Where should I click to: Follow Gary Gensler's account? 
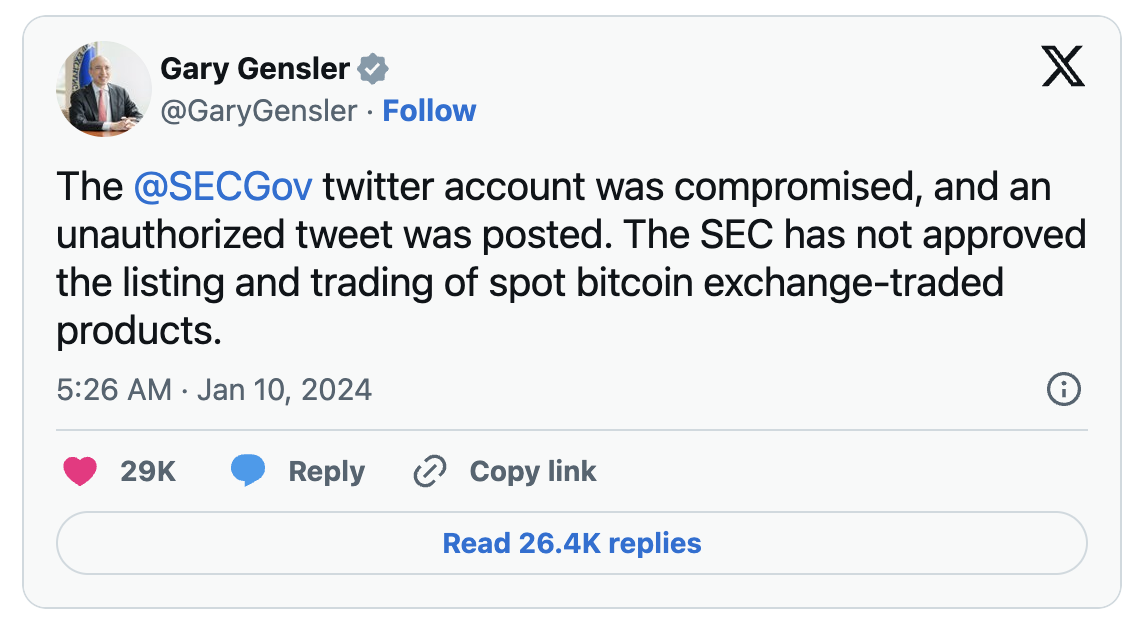(x=429, y=111)
